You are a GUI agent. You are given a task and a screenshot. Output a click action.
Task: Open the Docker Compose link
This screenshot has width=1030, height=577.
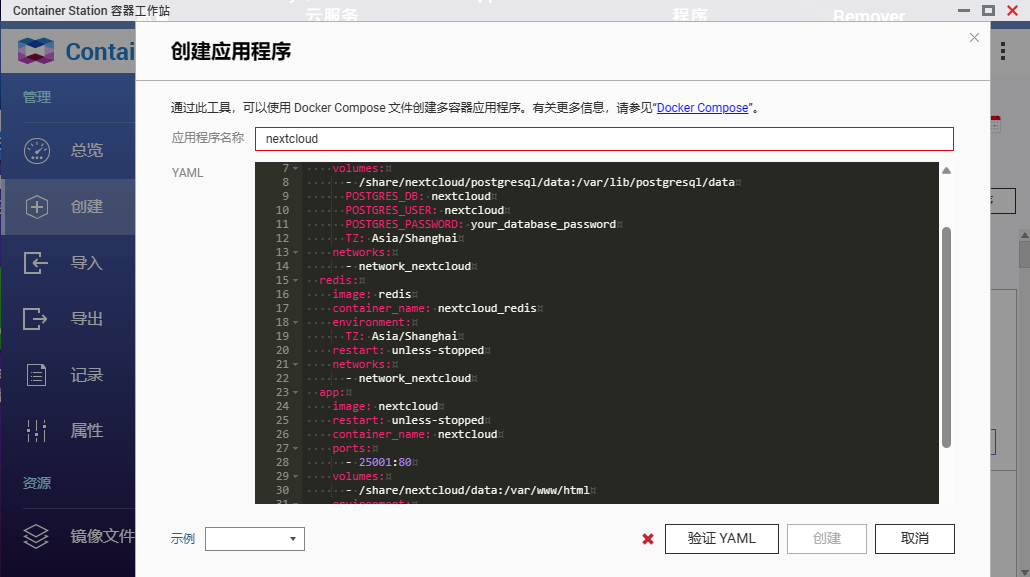click(702, 108)
